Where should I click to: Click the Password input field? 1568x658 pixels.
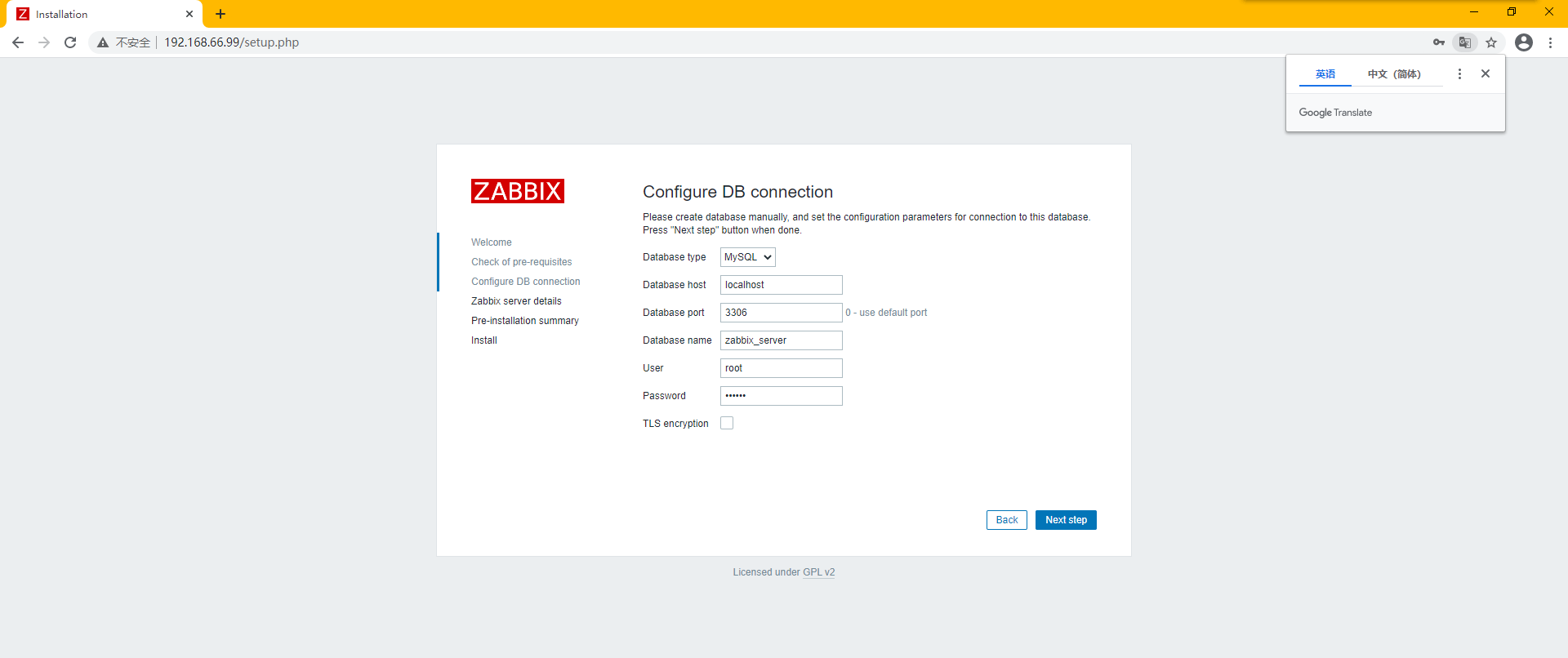tap(782, 396)
